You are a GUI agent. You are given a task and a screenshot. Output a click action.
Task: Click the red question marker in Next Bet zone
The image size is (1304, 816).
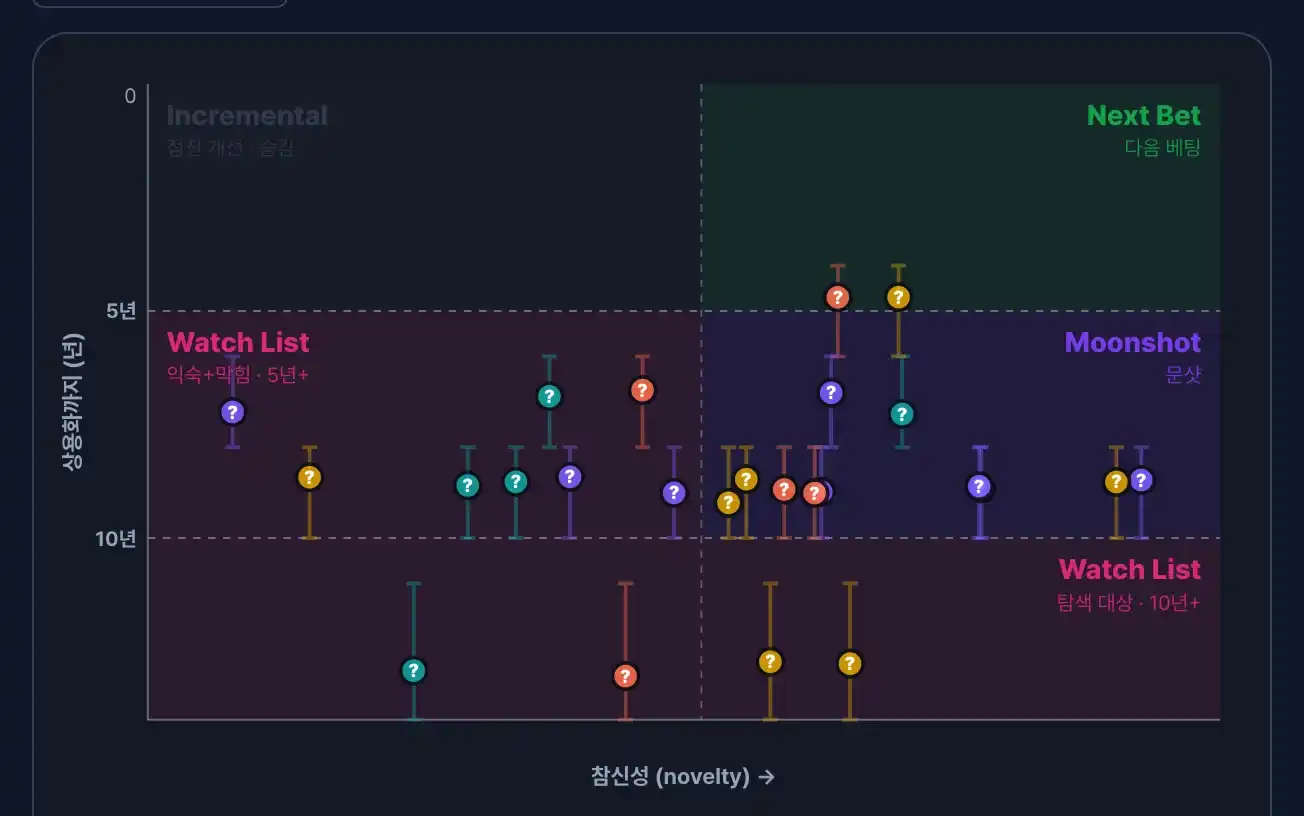click(x=838, y=297)
